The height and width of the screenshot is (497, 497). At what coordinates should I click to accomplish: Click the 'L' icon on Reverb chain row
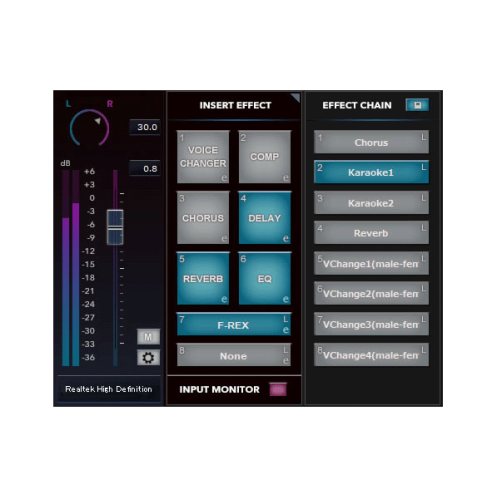click(423, 228)
